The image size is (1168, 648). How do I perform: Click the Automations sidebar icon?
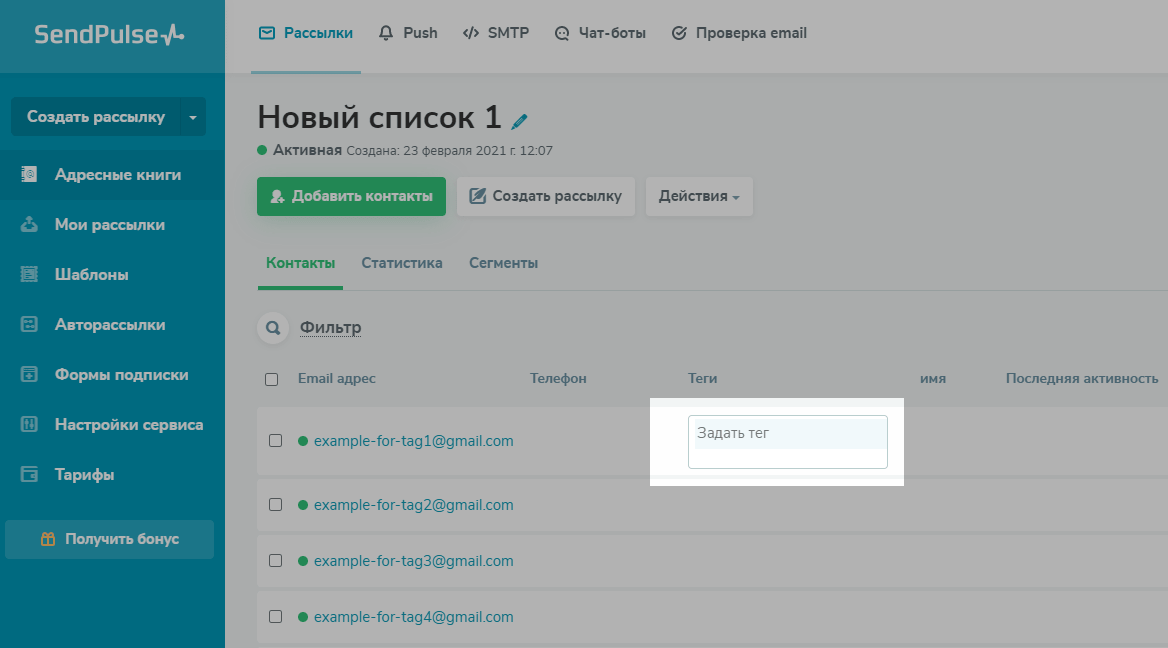[30, 324]
